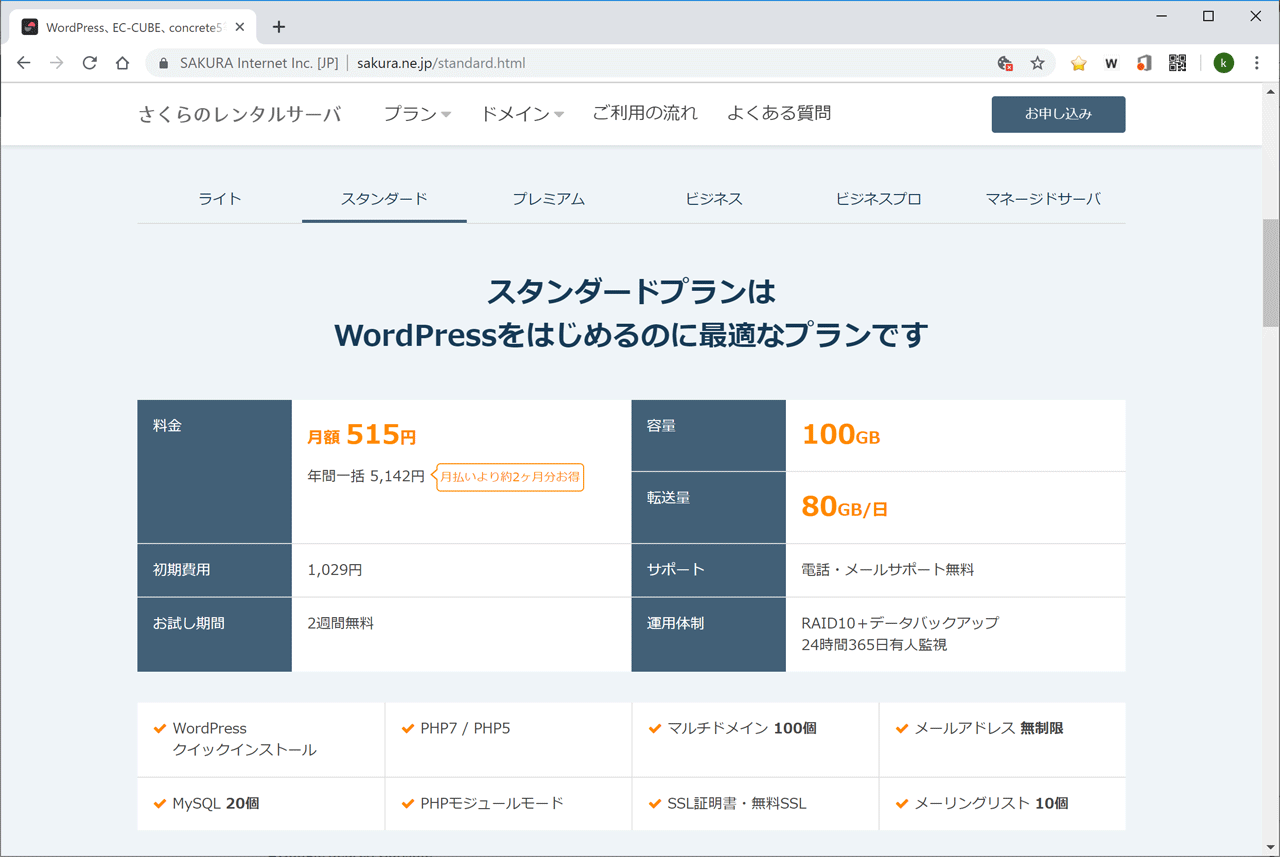
Task: Click the 100GB capacity value
Action: (841, 435)
